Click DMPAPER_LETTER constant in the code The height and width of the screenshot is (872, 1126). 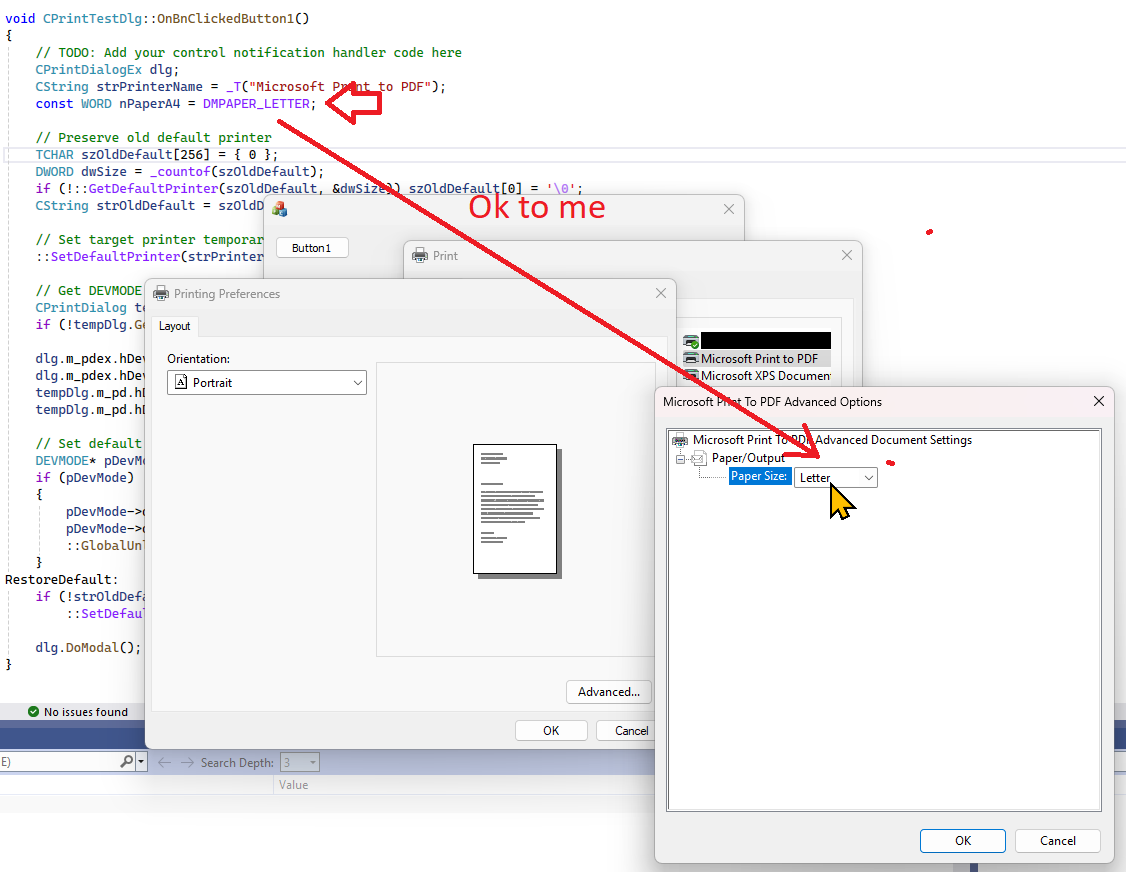[x=256, y=103]
